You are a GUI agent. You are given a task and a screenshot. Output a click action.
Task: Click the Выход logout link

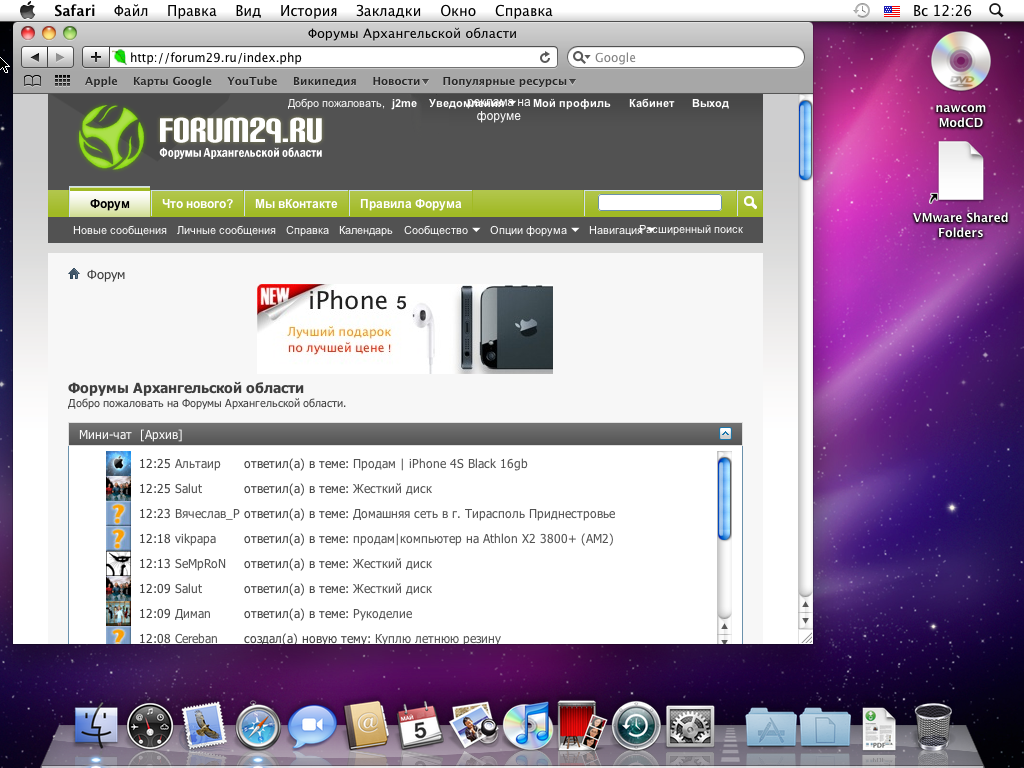(x=711, y=103)
